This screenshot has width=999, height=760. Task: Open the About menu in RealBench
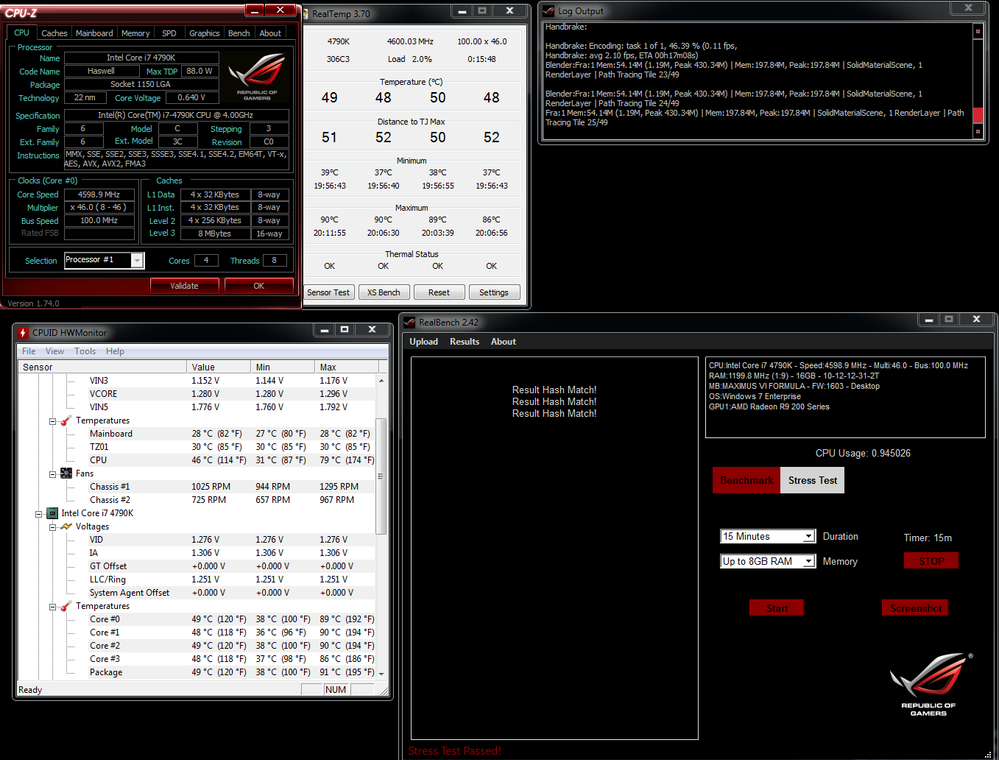click(x=503, y=341)
